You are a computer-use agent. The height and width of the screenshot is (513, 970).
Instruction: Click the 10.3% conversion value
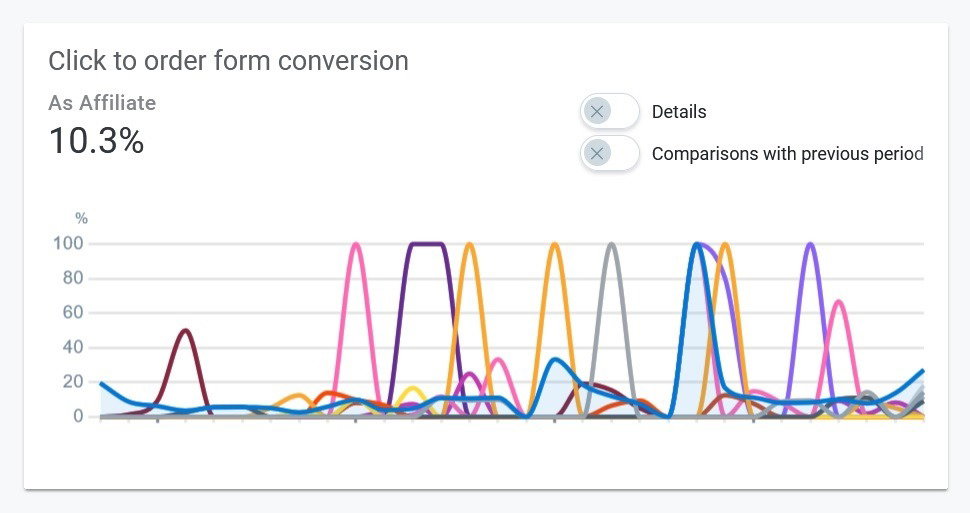(96, 140)
